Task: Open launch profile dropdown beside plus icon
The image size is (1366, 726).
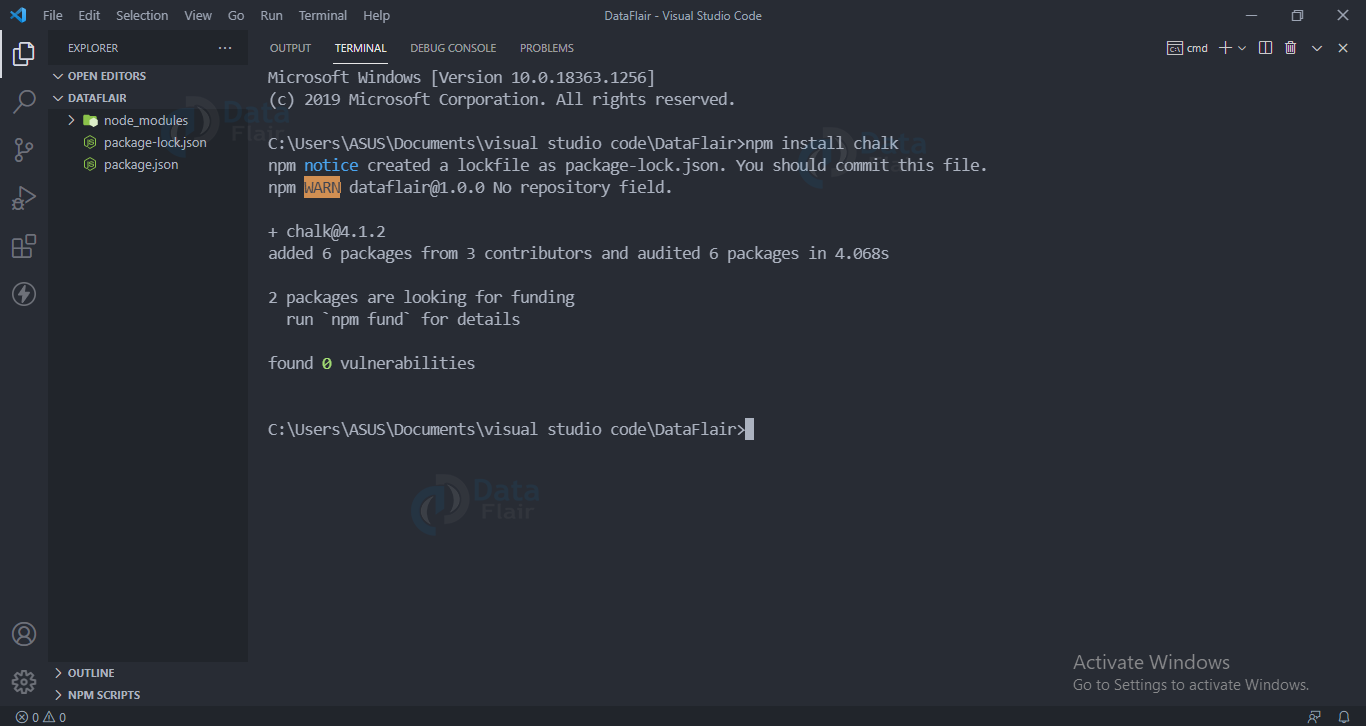Action: 1242,48
